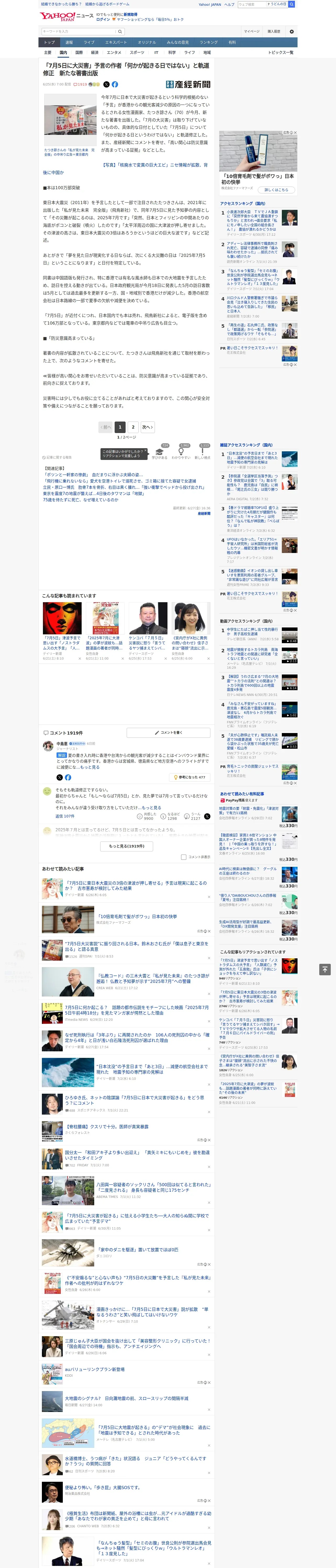The height and width of the screenshot is (1568, 336).
Task: Go to page 2 of the article
Action: 133,427
